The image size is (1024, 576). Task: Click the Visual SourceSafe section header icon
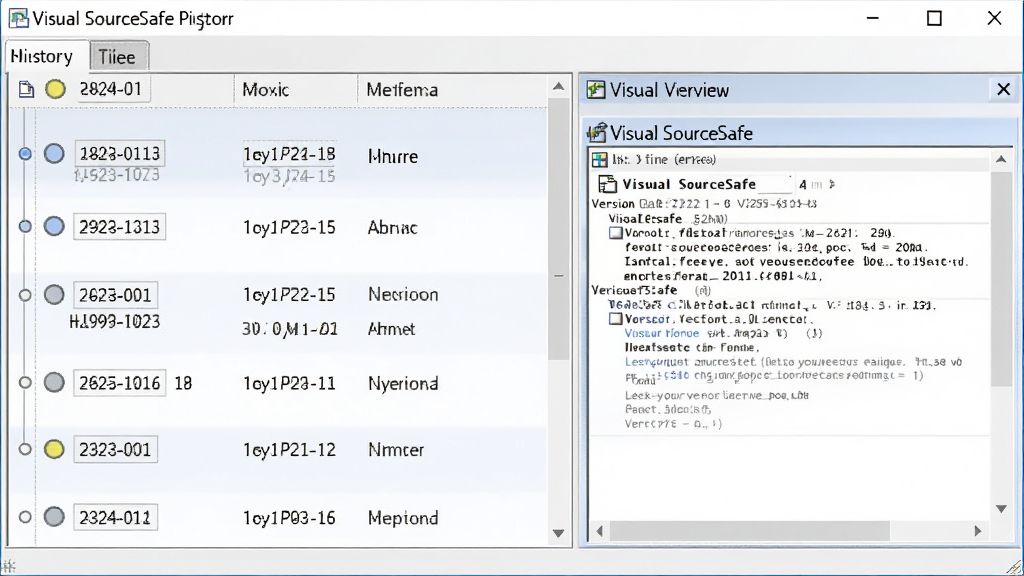(596, 133)
